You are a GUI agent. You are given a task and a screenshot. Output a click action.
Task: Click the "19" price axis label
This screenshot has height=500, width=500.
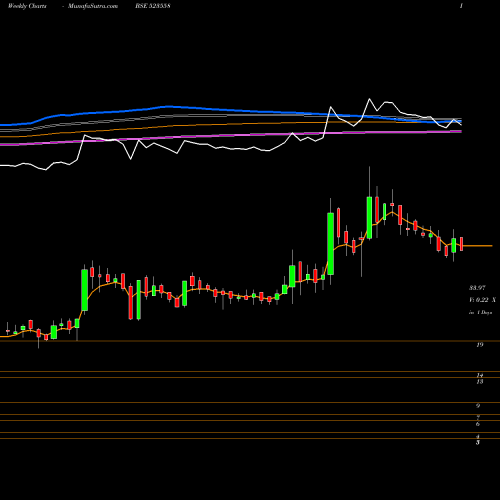479,345
